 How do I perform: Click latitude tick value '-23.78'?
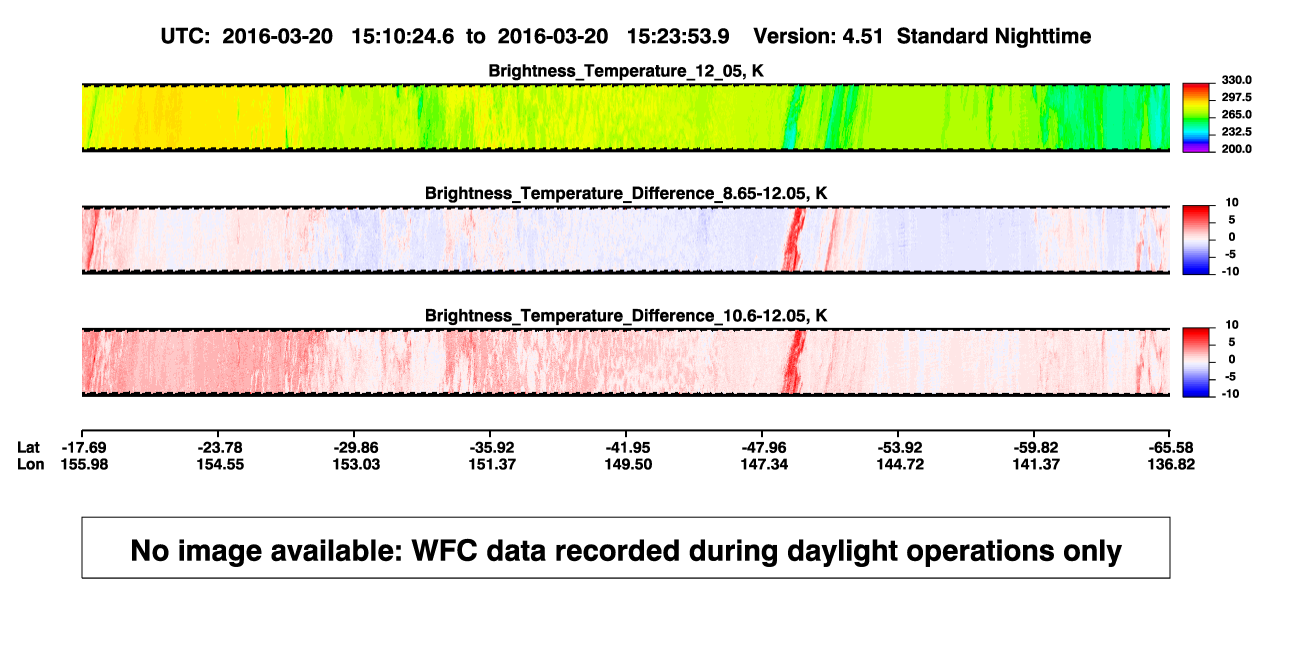(x=219, y=447)
